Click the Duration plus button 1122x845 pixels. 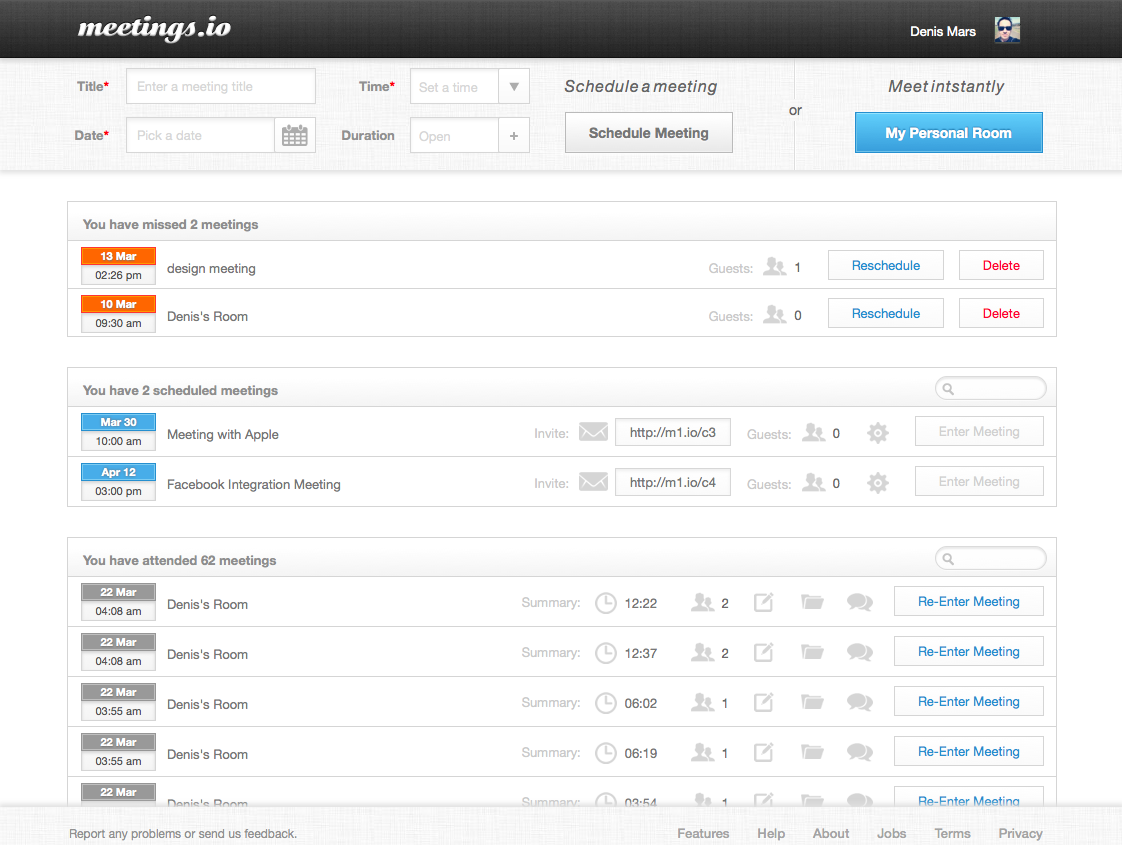point(513,136)
